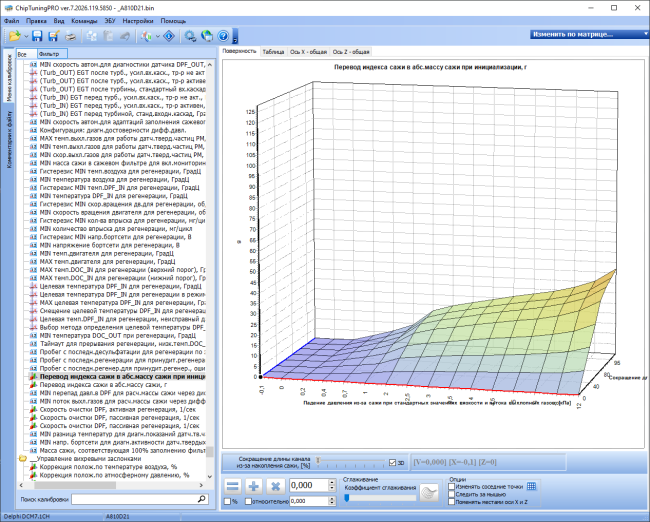Open the ЭБУ menu

[x=110, y=21]
